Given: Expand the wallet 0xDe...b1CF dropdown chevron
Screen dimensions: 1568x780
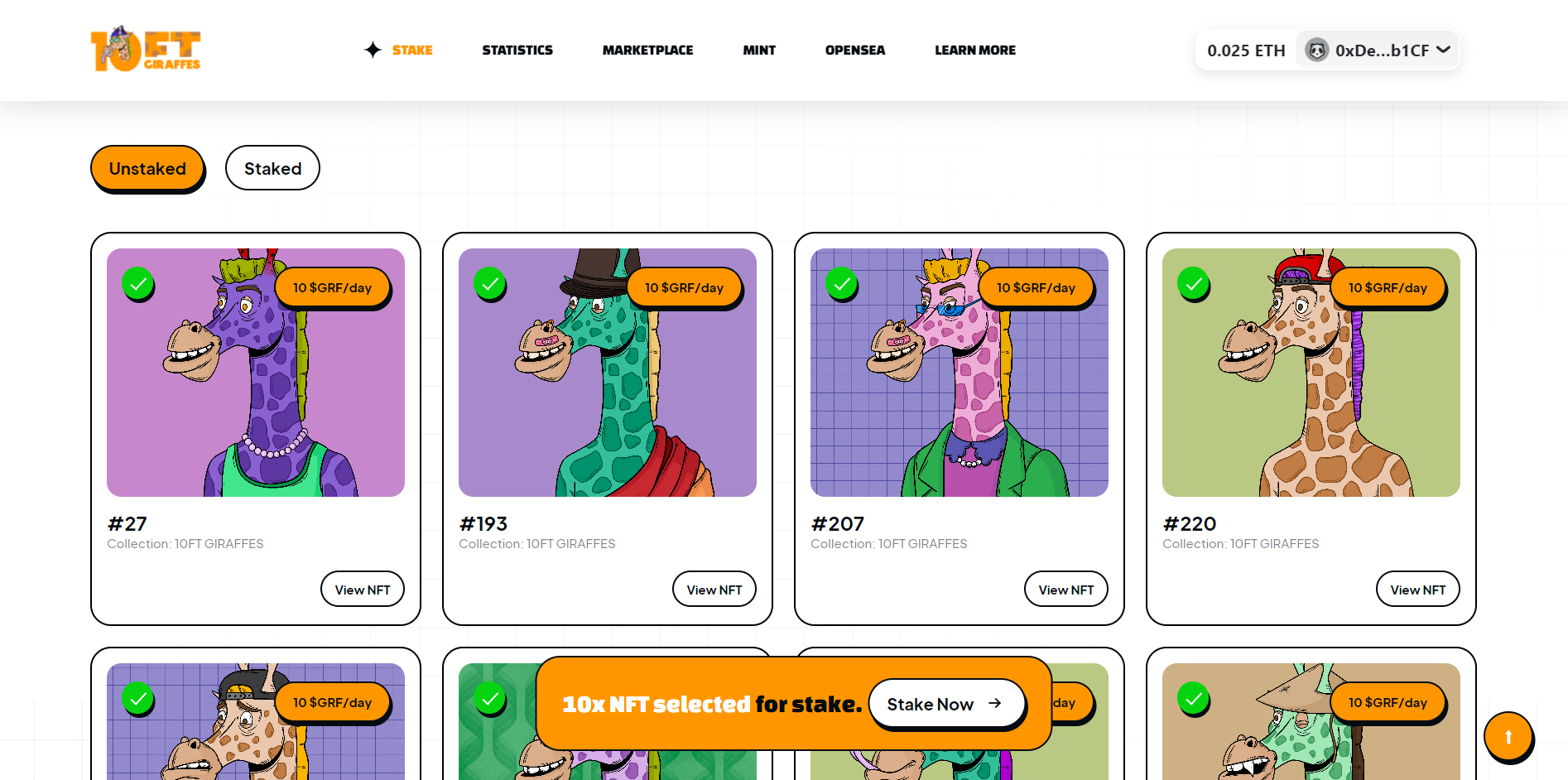Looking at the screenshot, I should pyautogui.click(x=1443, y=50).
